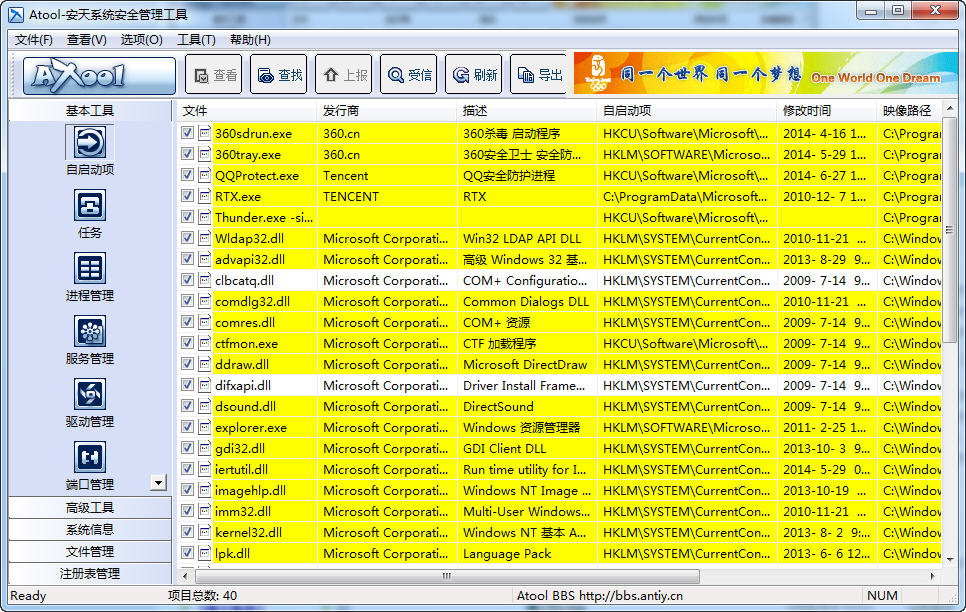Open the 服务管理 service manager
966x612 pixels.
pos(90,340)
